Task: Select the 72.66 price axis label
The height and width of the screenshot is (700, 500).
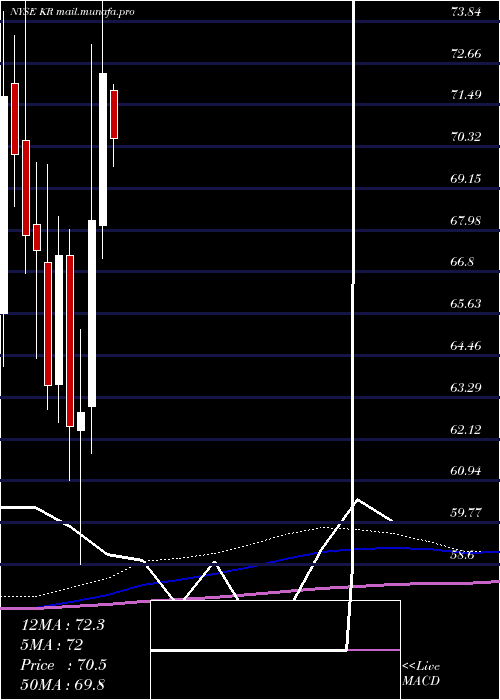Action: [466, 54]
